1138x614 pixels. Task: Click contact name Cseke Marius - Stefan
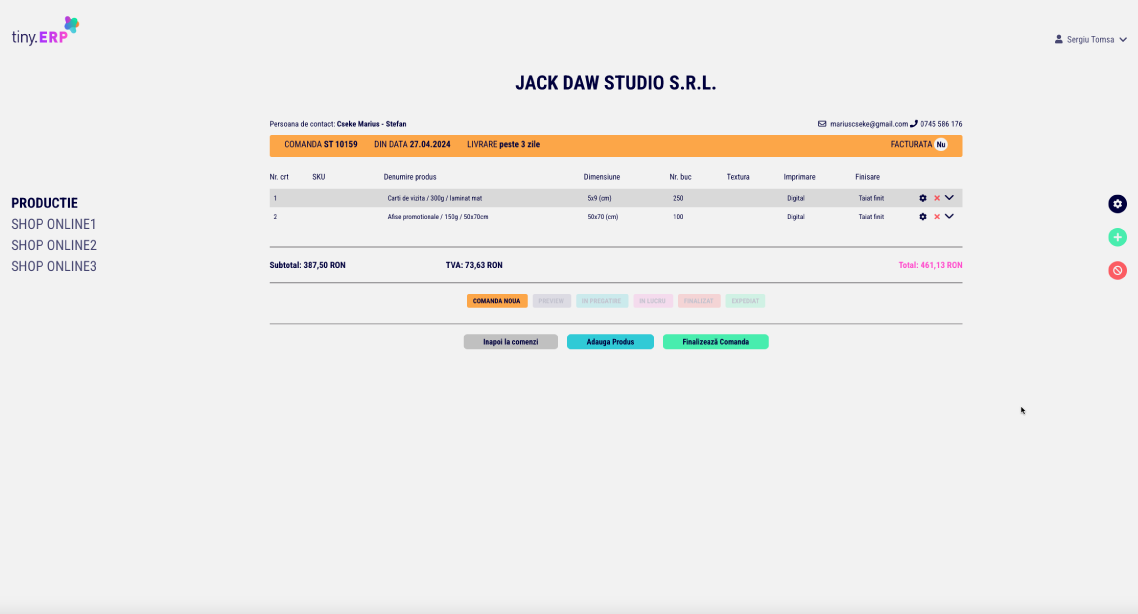[372, 124]
